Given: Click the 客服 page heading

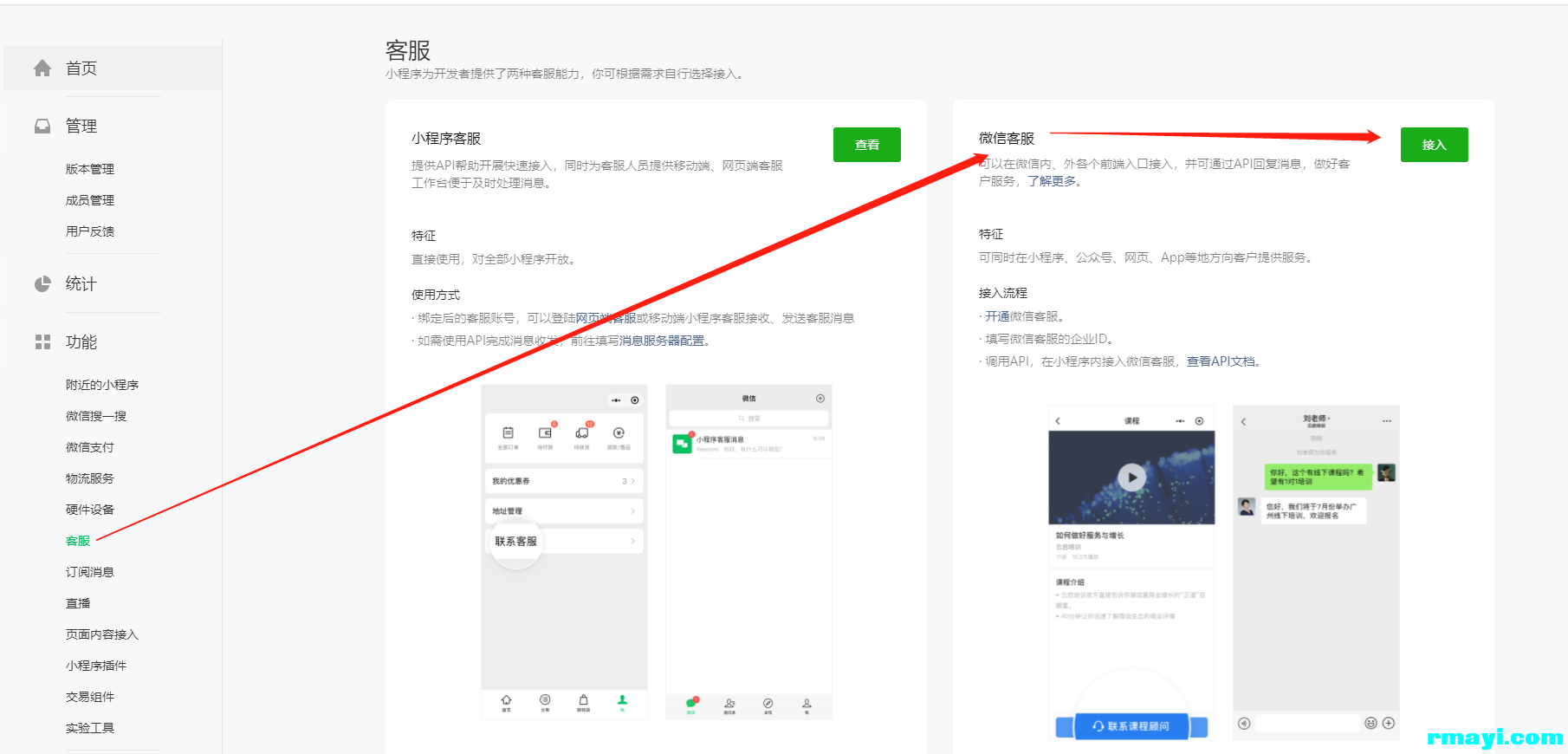Looking at the screenshot, I should point(408,50).
